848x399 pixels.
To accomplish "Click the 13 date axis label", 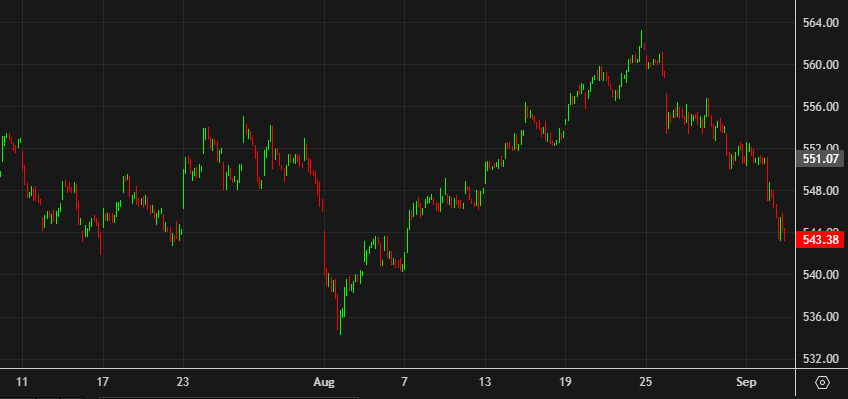I will [485, 382].
